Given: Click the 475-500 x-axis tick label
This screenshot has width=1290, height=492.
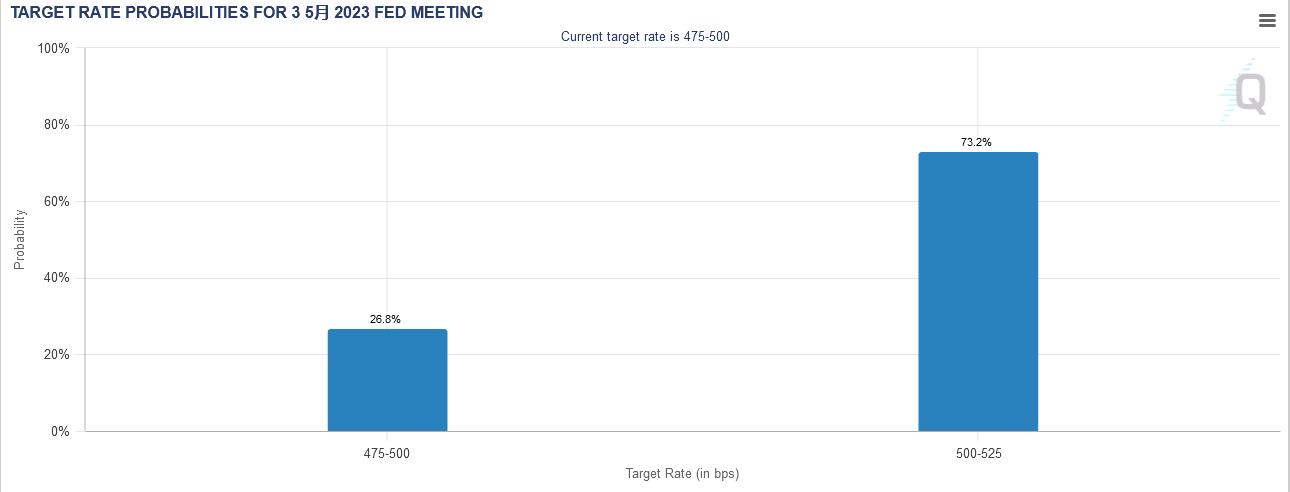Looking at the screenshot, I should pos(387,453).
